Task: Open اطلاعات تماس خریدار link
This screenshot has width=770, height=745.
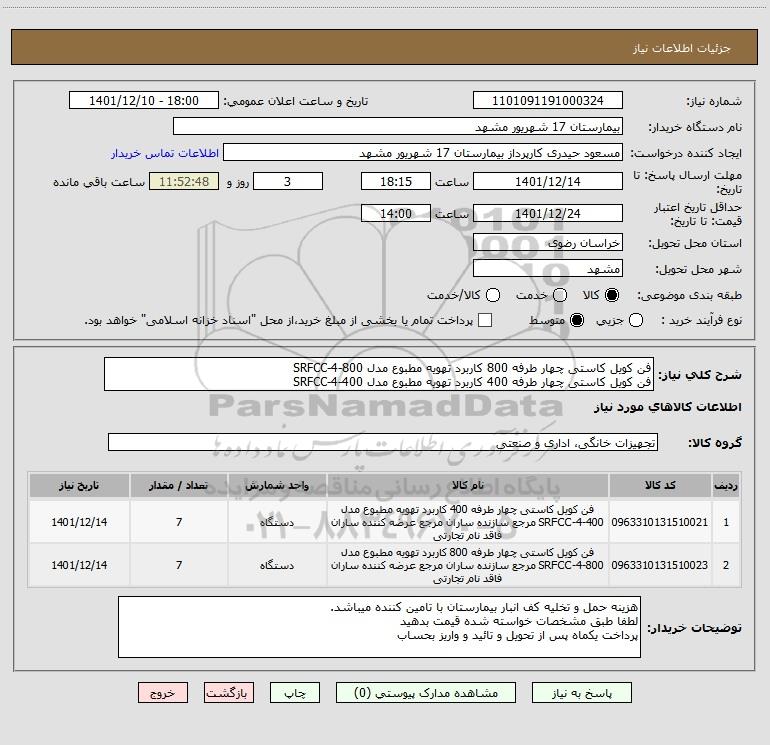Action: pos(165,153)
